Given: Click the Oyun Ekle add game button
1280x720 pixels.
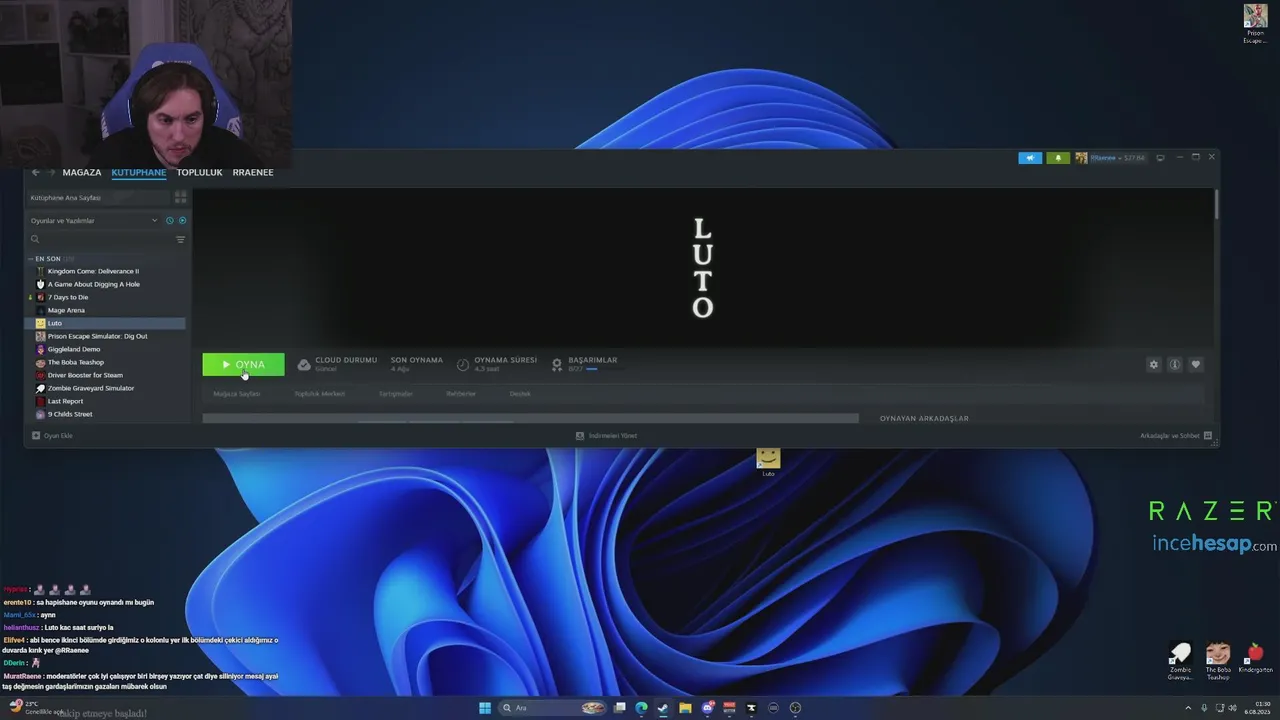Looking at the screenshot, I should click(52, 436).
